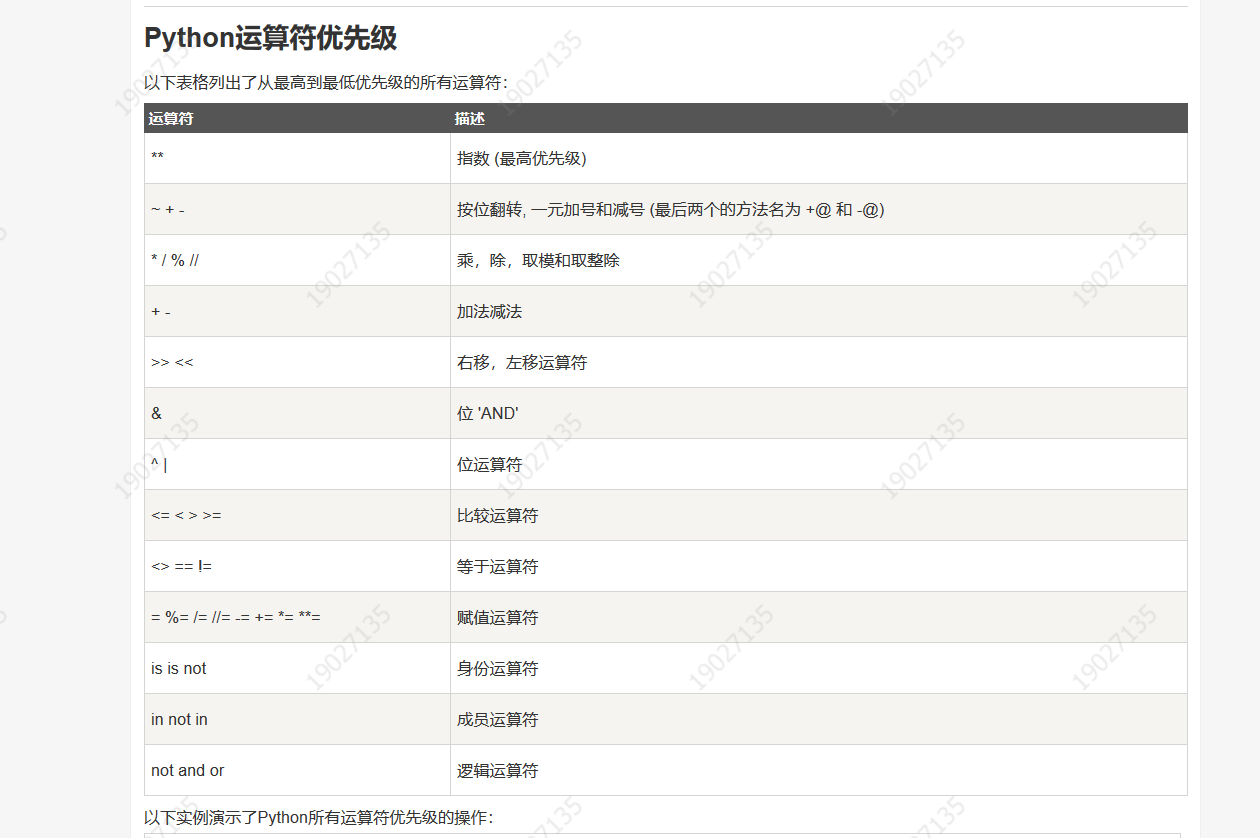Click the ">> <<" operator cell

coord(297,362)
